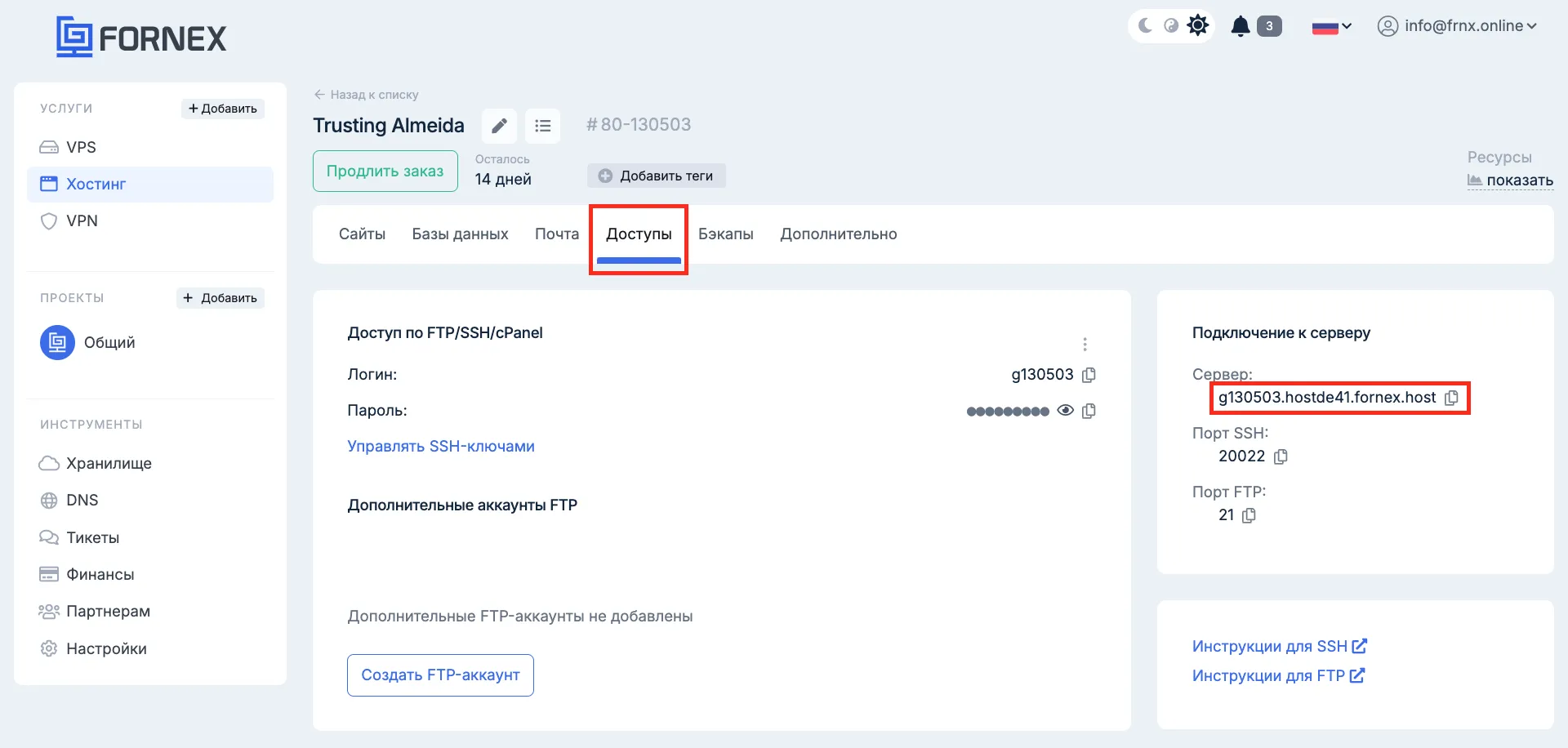Viewport: 1568px width, 748px height.
Task: Switch to the Бэкапы tab
Action: click(x=725, y=234)
